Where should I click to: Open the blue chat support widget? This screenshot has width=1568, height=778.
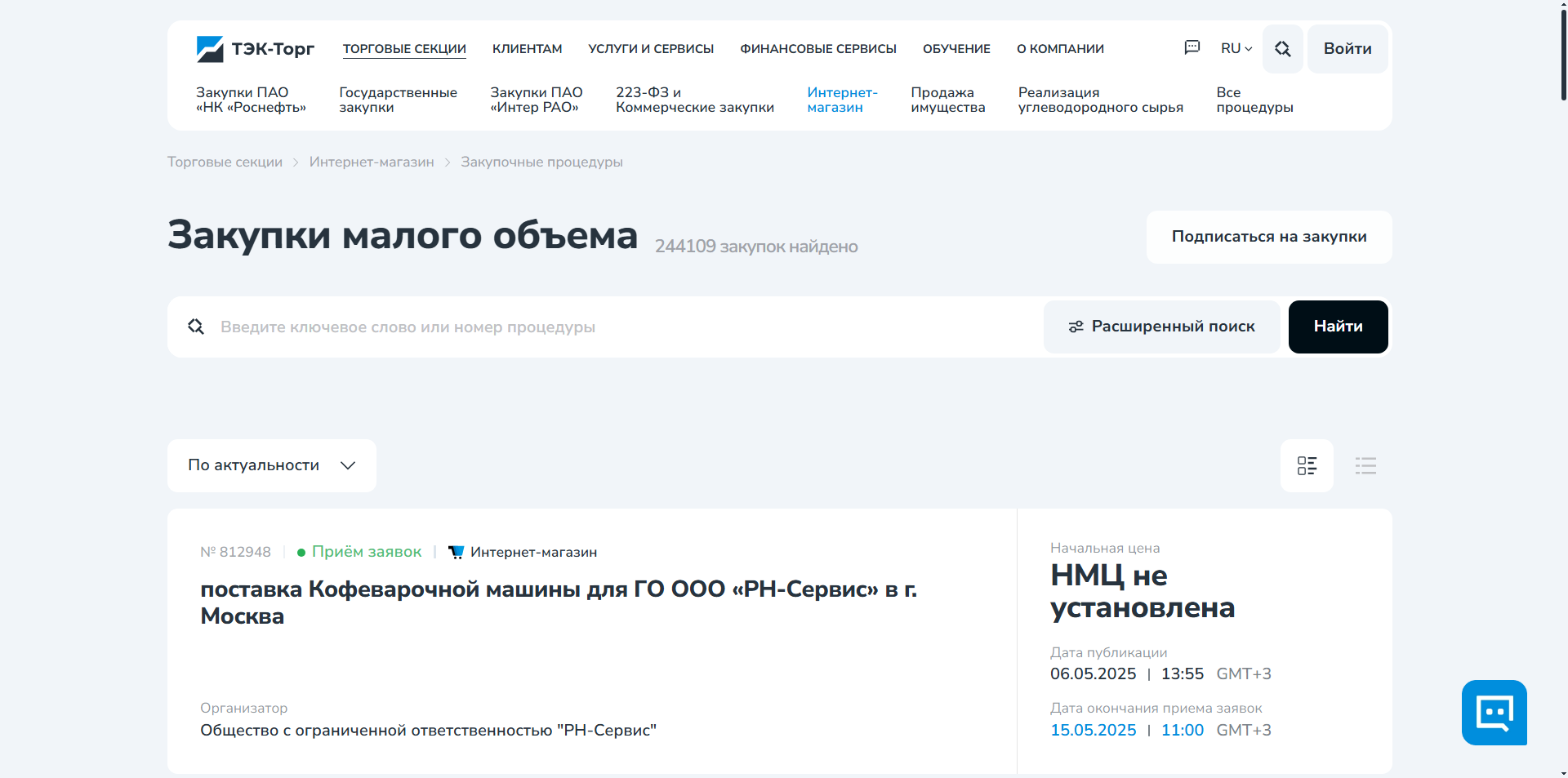(1494, 713)
